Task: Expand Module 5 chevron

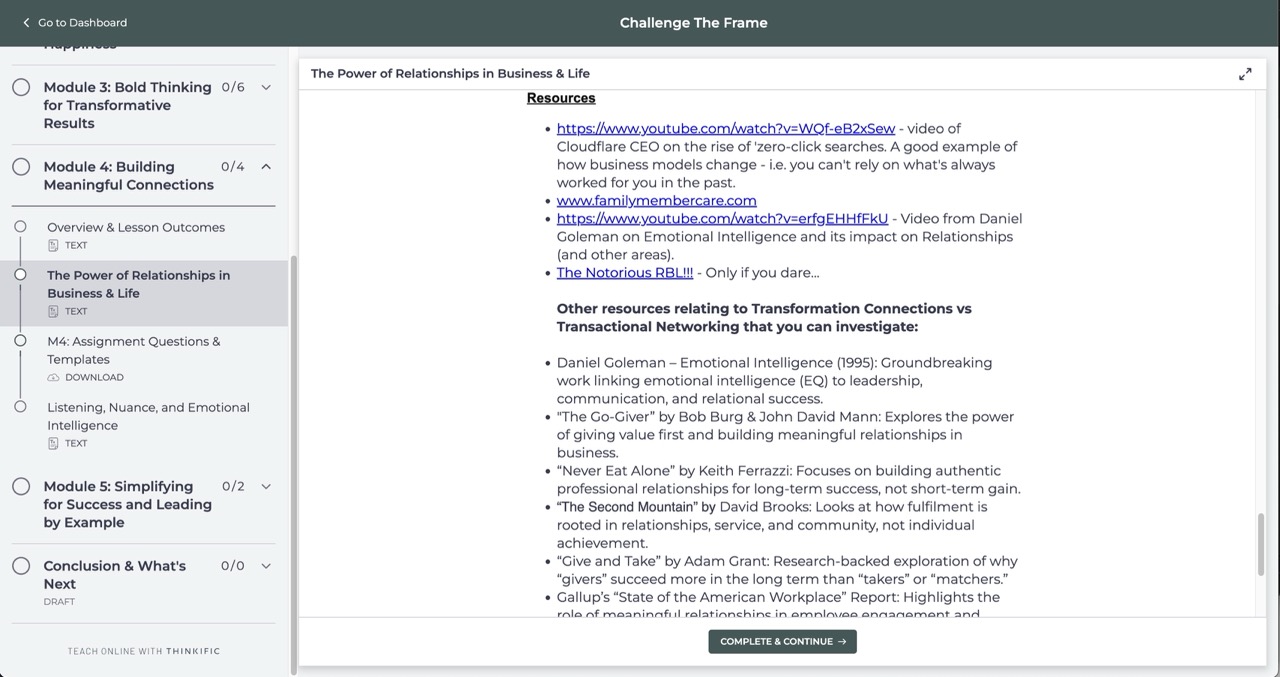Action: (266, 487)
